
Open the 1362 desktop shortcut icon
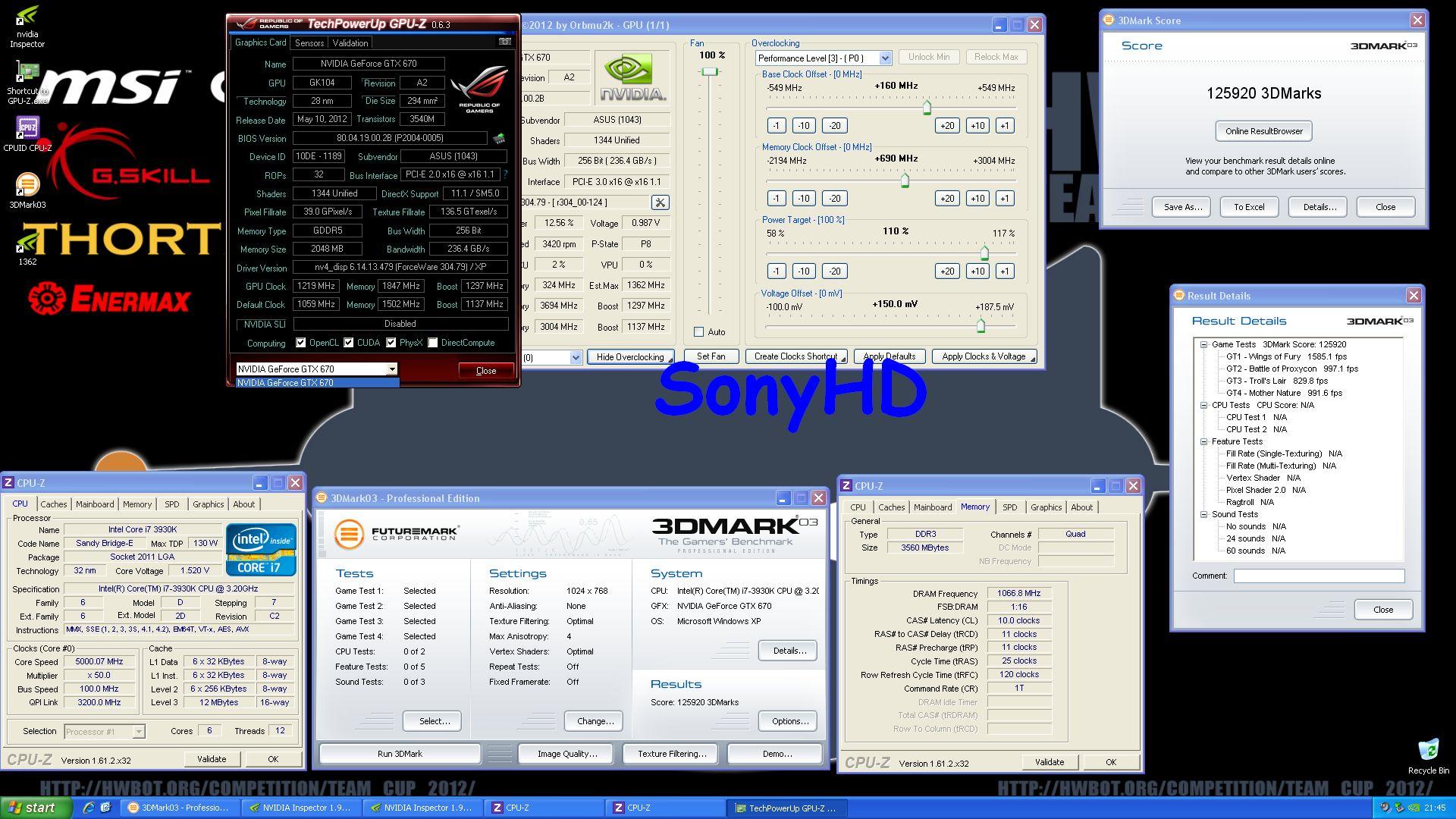click(27, 247)
